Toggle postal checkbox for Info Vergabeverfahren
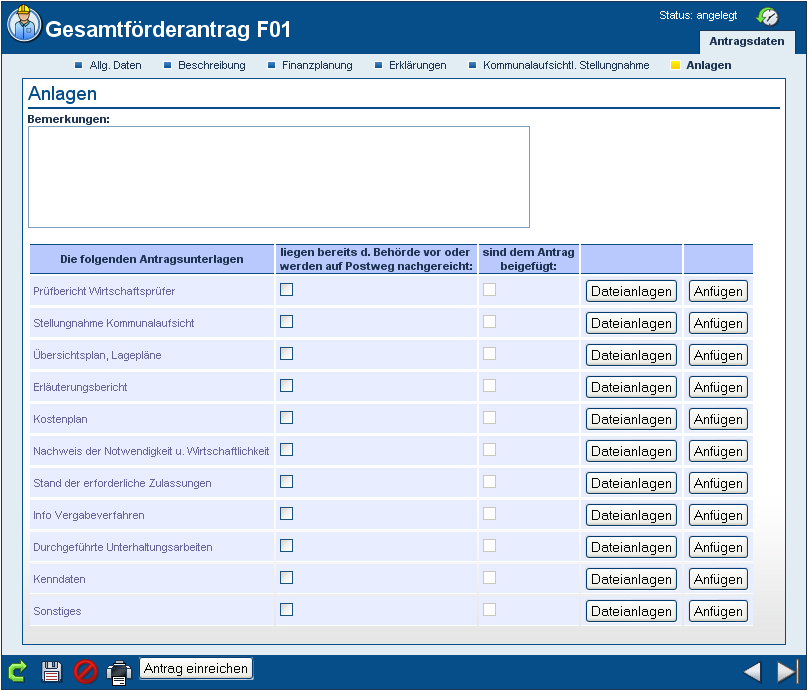Viewport: 808px width, 691px height. pyautogui.click(x=287, y=514)
